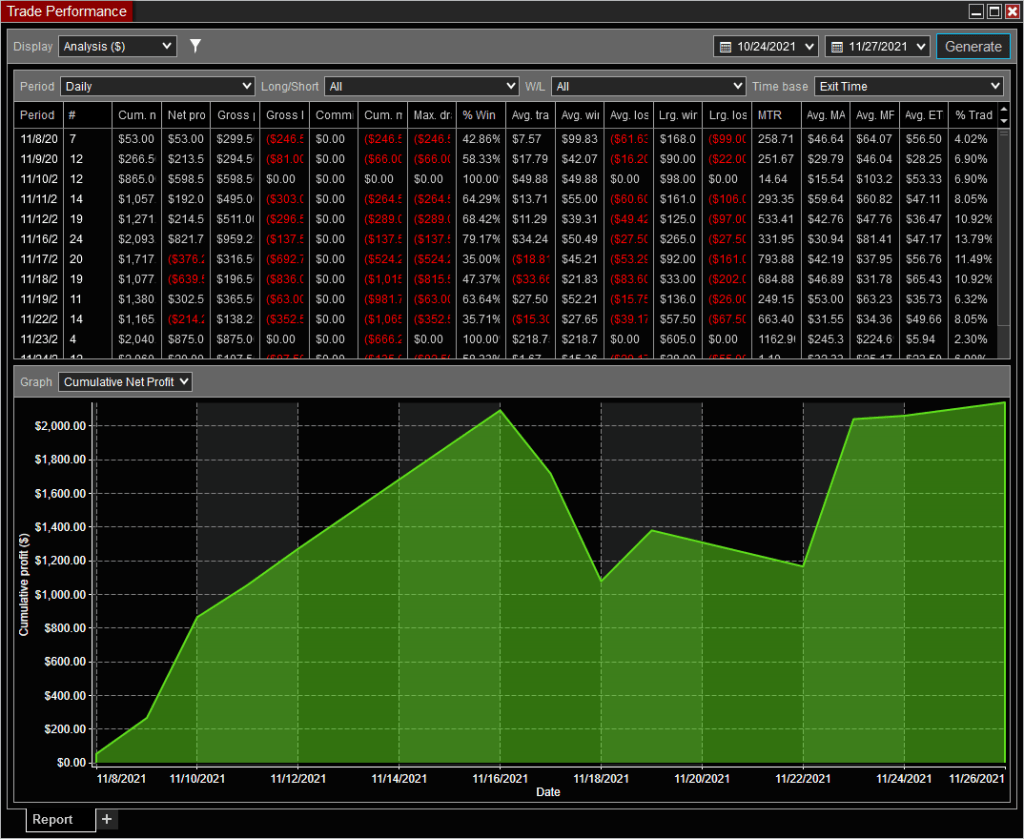Click the table scroll down arrow
Viewport: 1024px width, 839px height.
pos(1004,121)
